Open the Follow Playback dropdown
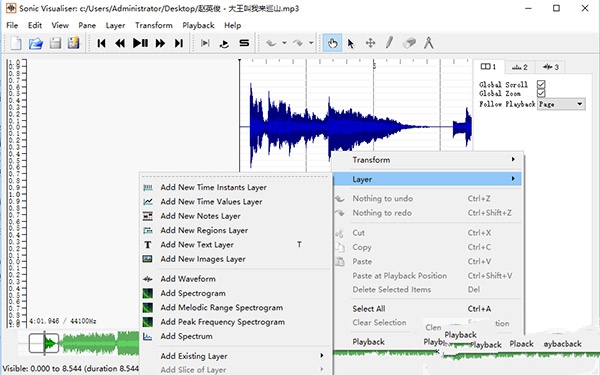This screenshot has height=375, width=600. click(561, 104)
